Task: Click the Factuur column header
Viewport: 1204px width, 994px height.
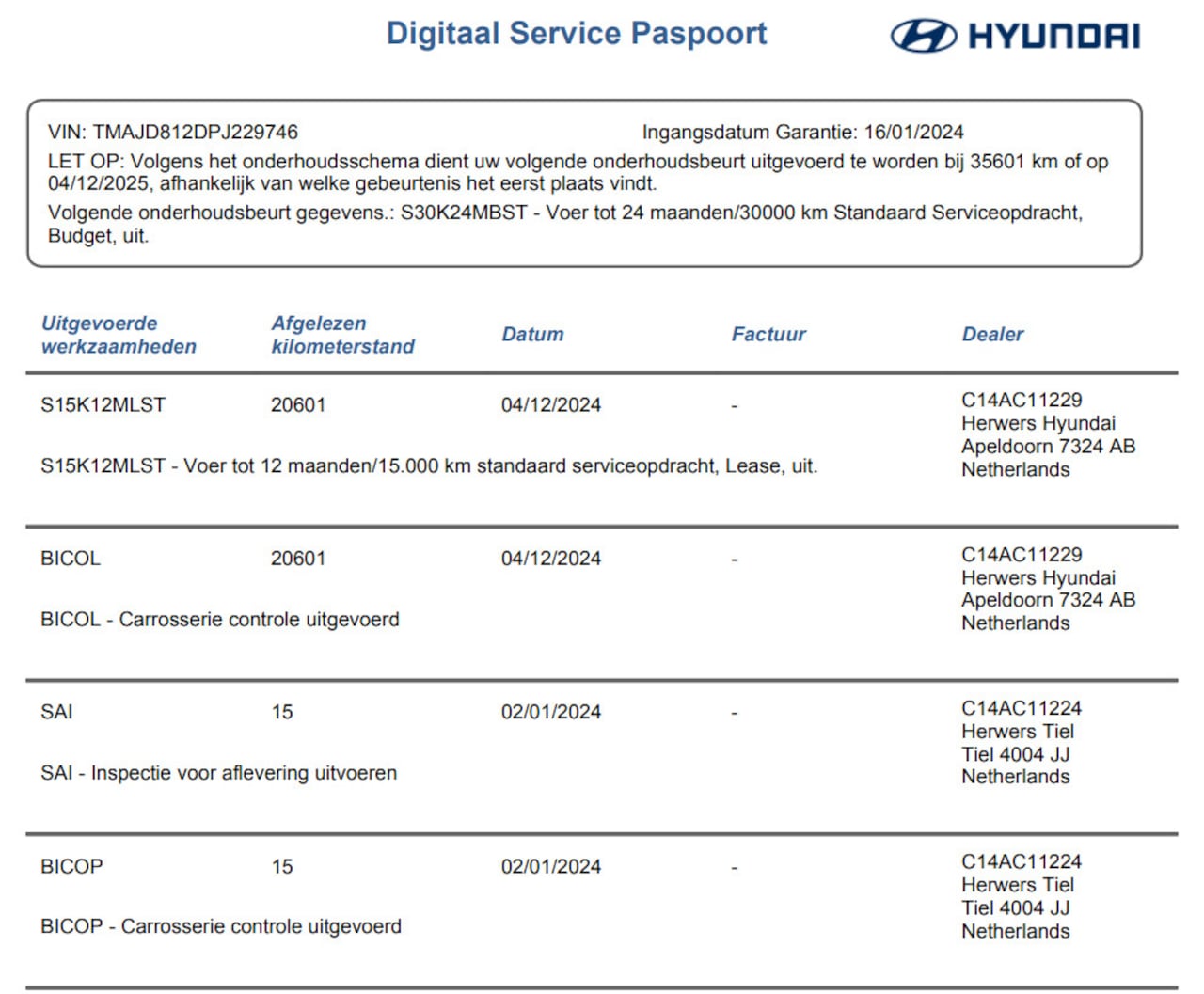Action: click(768, 335)
